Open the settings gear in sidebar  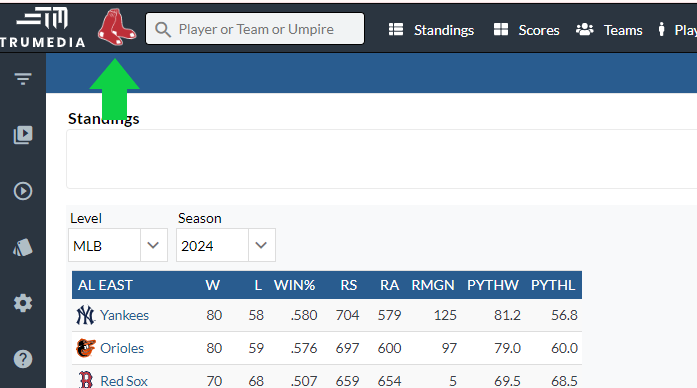pyautogui.click(x=23, y=303)
